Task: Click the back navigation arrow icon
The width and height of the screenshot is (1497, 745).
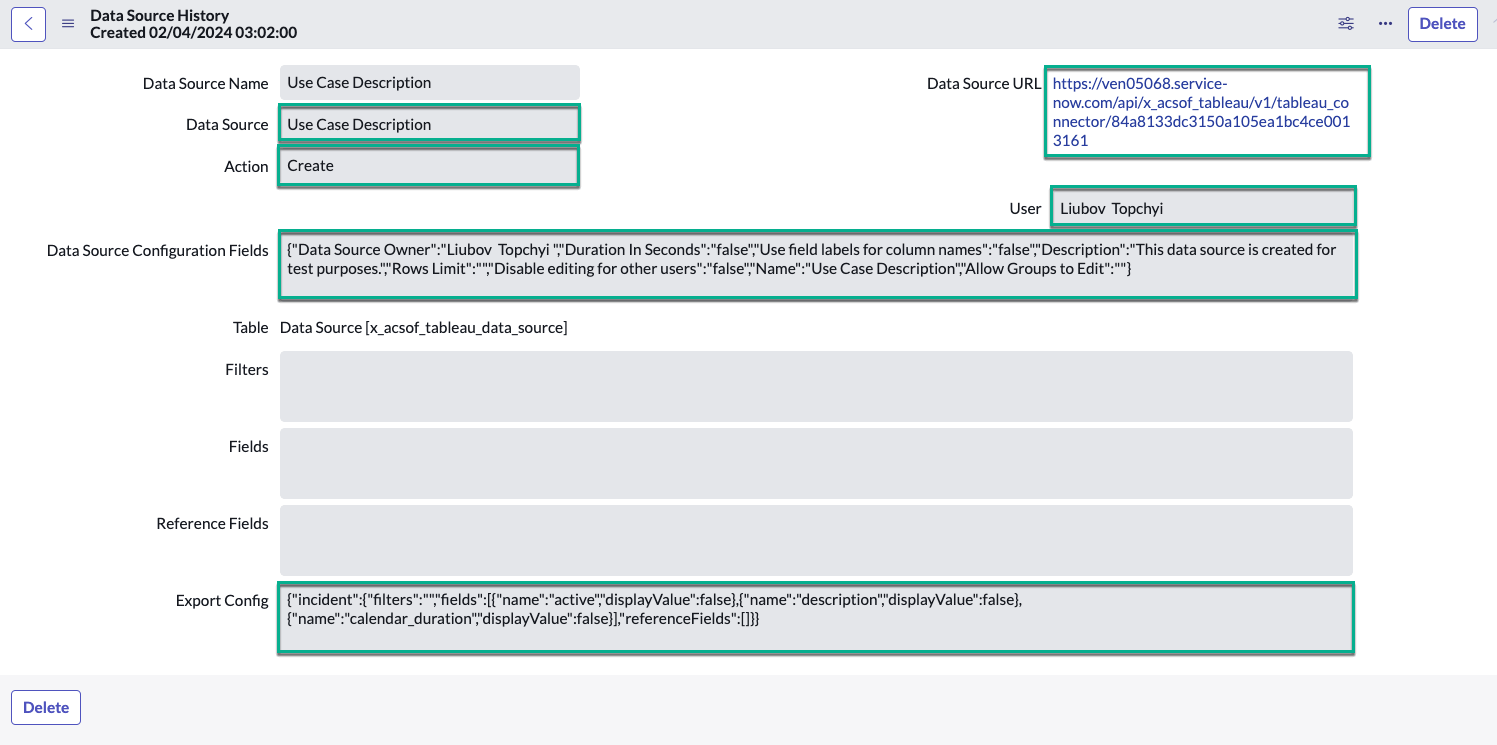Action: [x=28, y=23]
